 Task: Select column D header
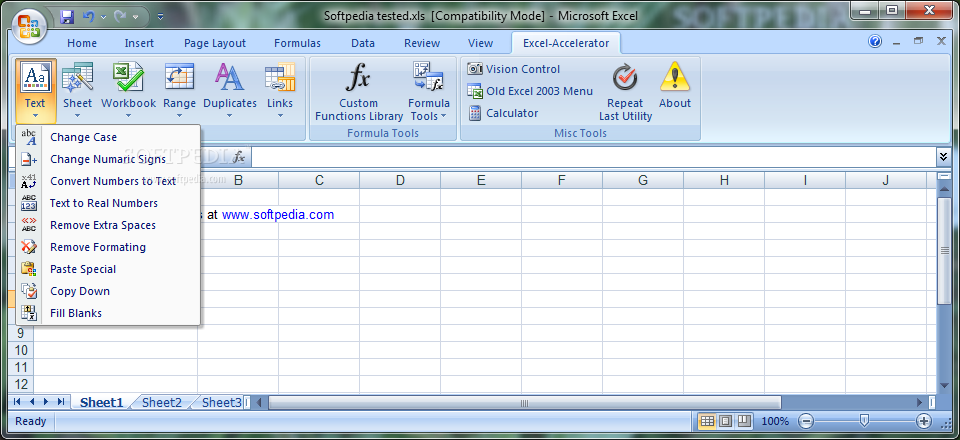(400, 181)
